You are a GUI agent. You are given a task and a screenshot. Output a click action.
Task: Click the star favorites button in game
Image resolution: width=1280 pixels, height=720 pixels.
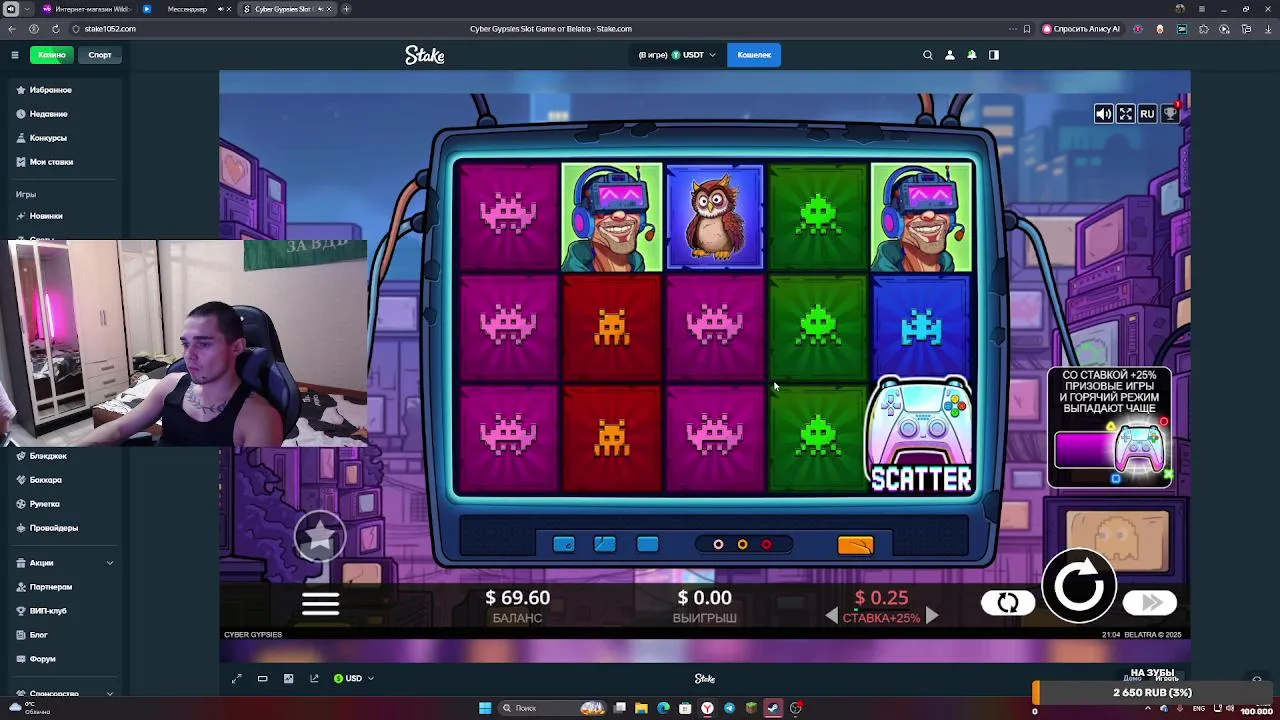pos(320,537)
